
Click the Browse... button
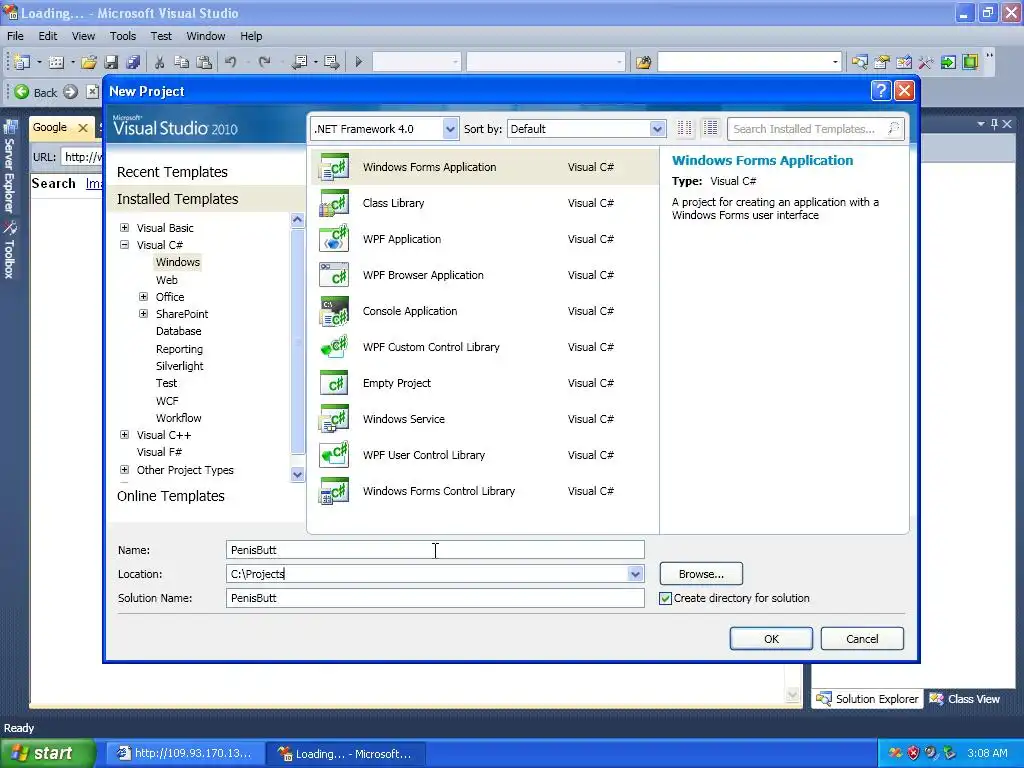701,574
